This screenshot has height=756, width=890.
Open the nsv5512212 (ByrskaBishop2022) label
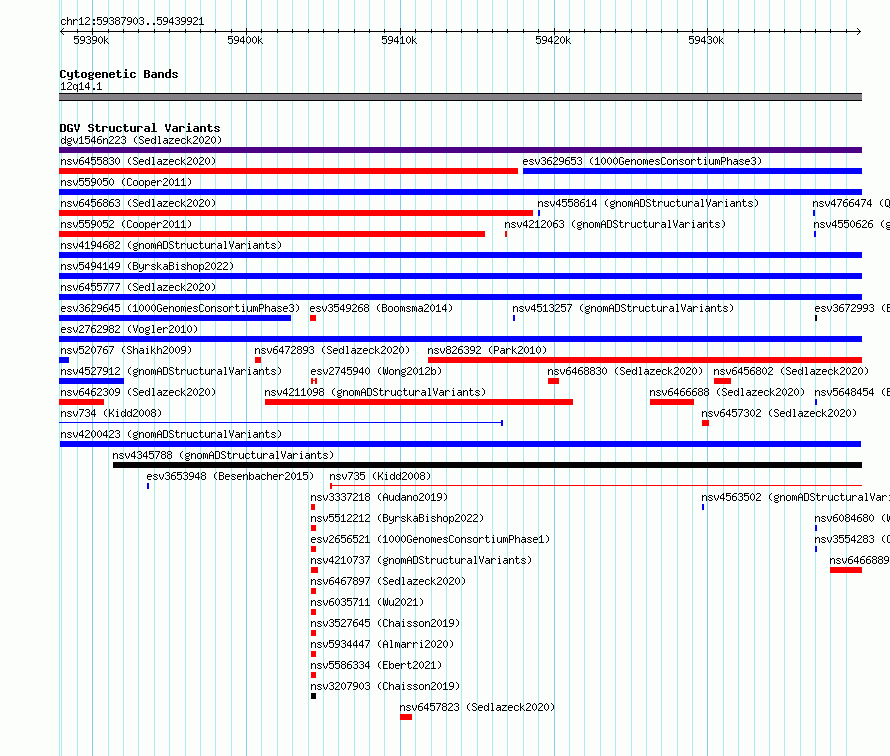click(x=397, y=518)
